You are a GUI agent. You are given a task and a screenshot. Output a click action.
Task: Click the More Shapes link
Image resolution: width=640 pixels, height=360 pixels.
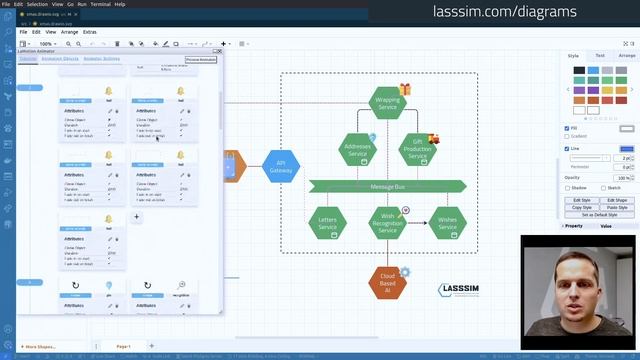coord(38,347)
